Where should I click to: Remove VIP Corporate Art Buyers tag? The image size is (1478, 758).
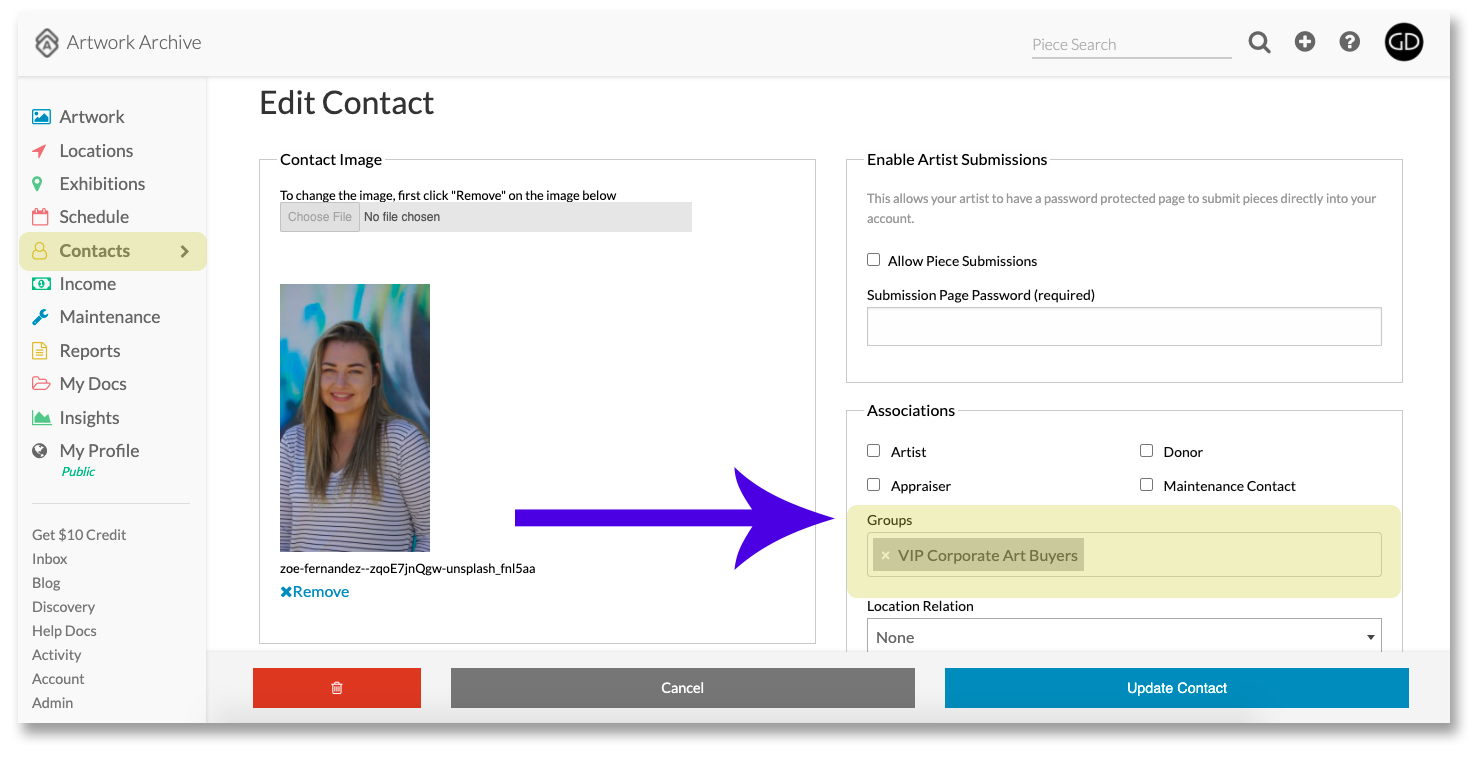point(885,556)
